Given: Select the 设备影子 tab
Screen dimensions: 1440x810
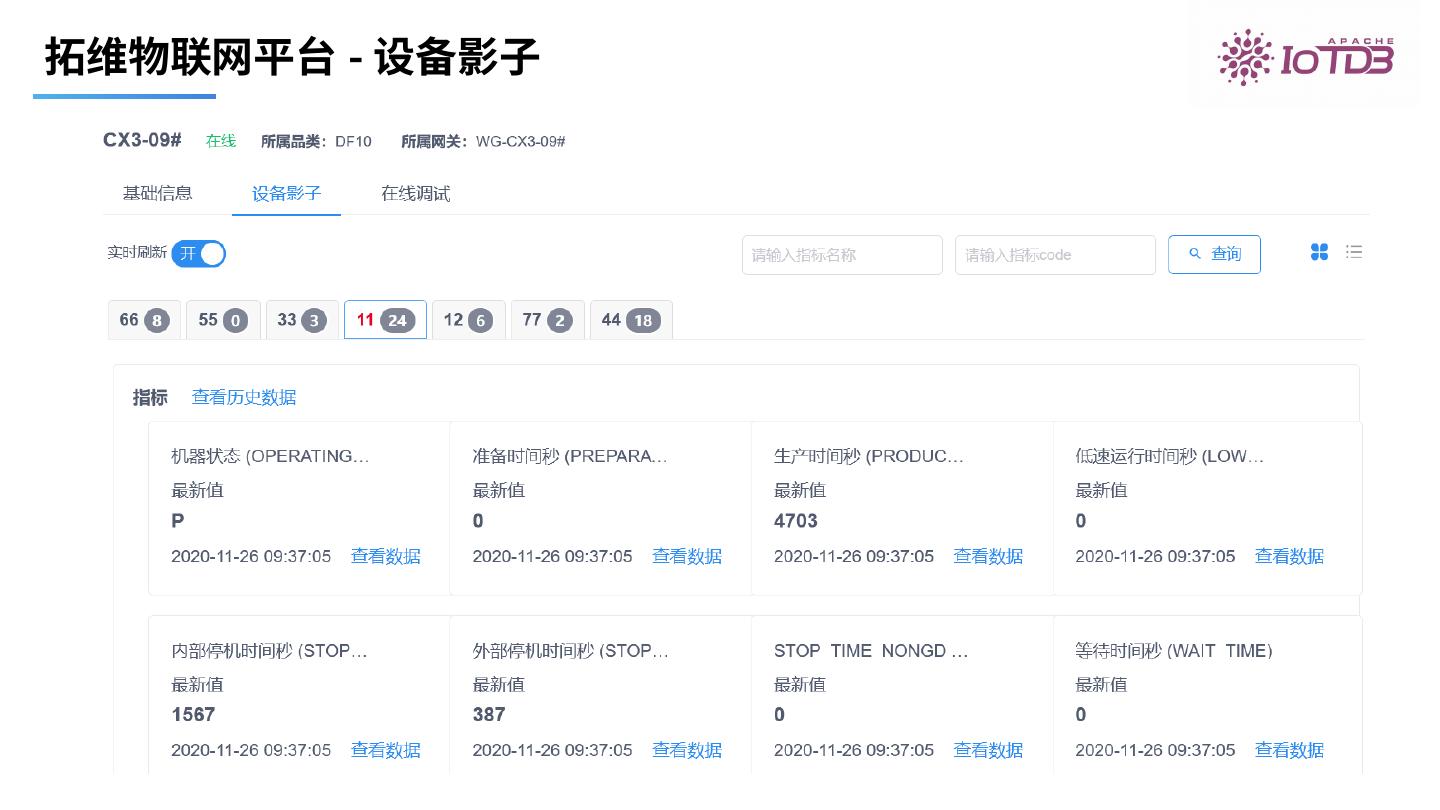Looking at the screenshot, I should pos(286,193).
